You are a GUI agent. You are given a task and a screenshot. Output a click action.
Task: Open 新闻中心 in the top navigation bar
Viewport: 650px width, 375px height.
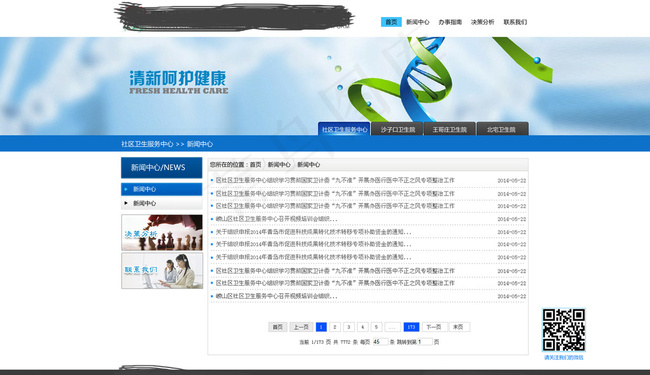pyautogui.click(x=417, y=22)
